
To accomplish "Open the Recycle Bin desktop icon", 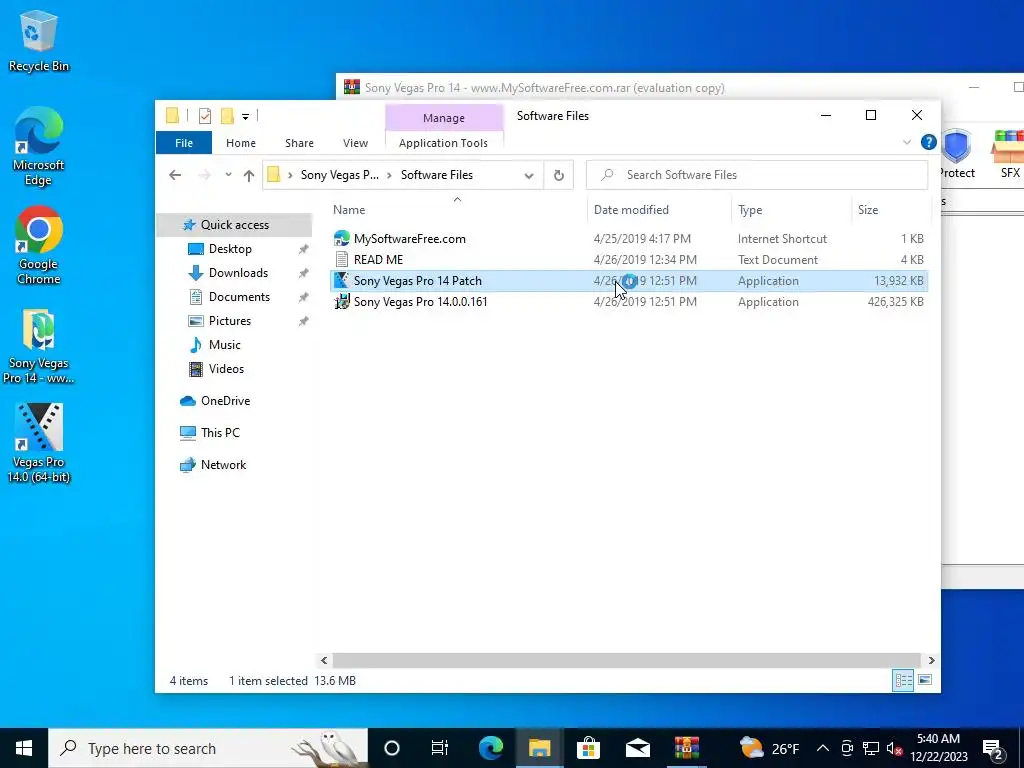I will [39, 40].
